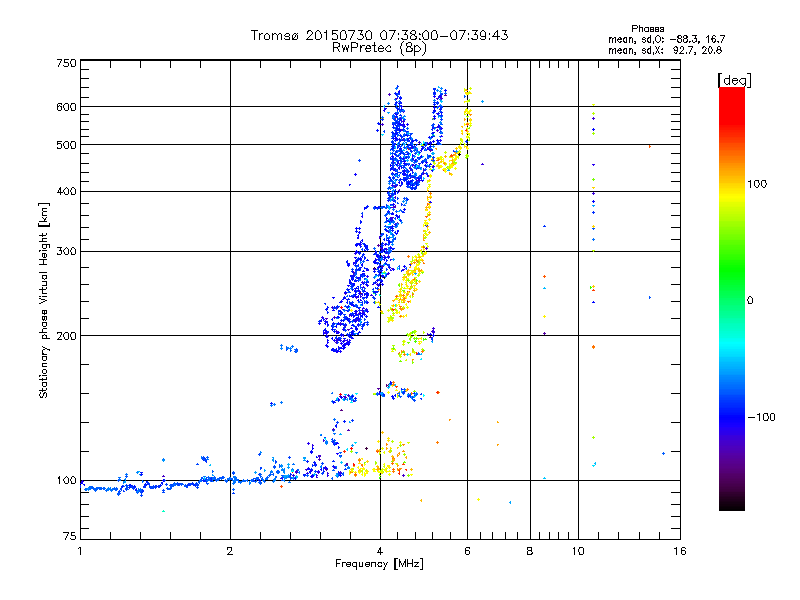The width and height of the screenshot is (800, 600).
Task: Click the y-axis tick label '750'
Action: pos(66,63)
